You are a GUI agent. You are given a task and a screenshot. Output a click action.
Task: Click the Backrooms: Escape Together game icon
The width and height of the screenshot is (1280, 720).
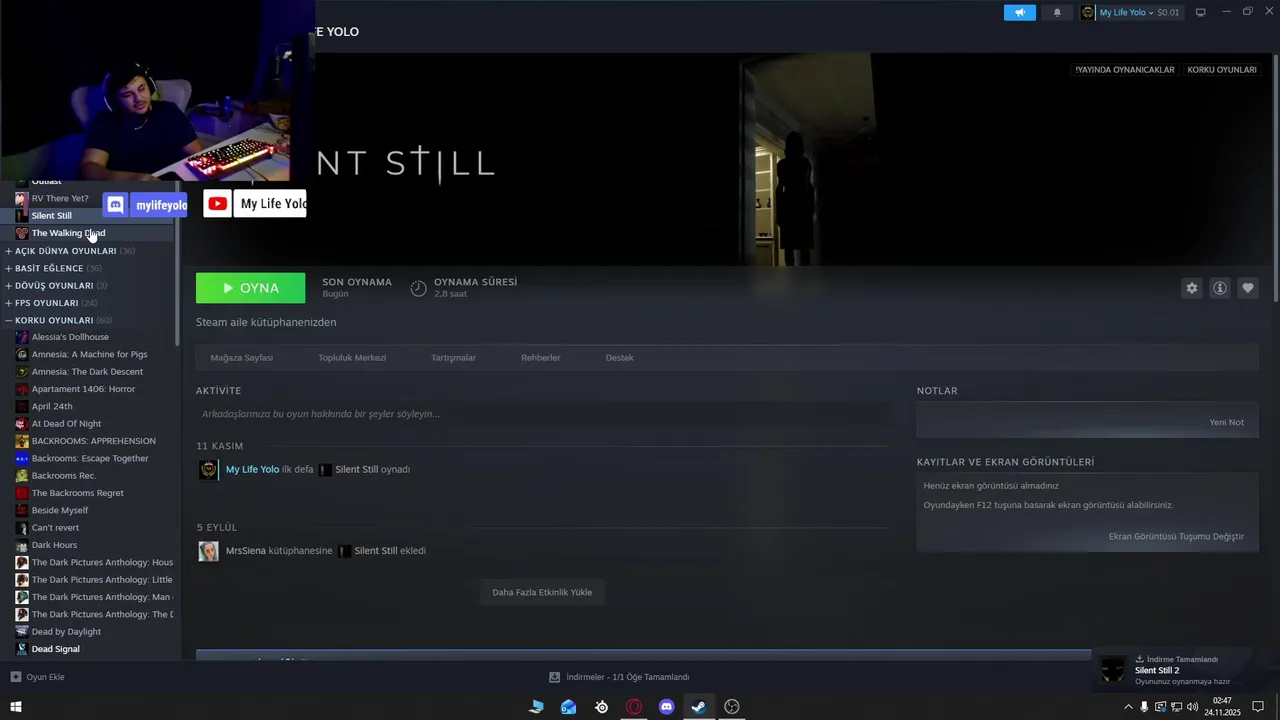22,458
